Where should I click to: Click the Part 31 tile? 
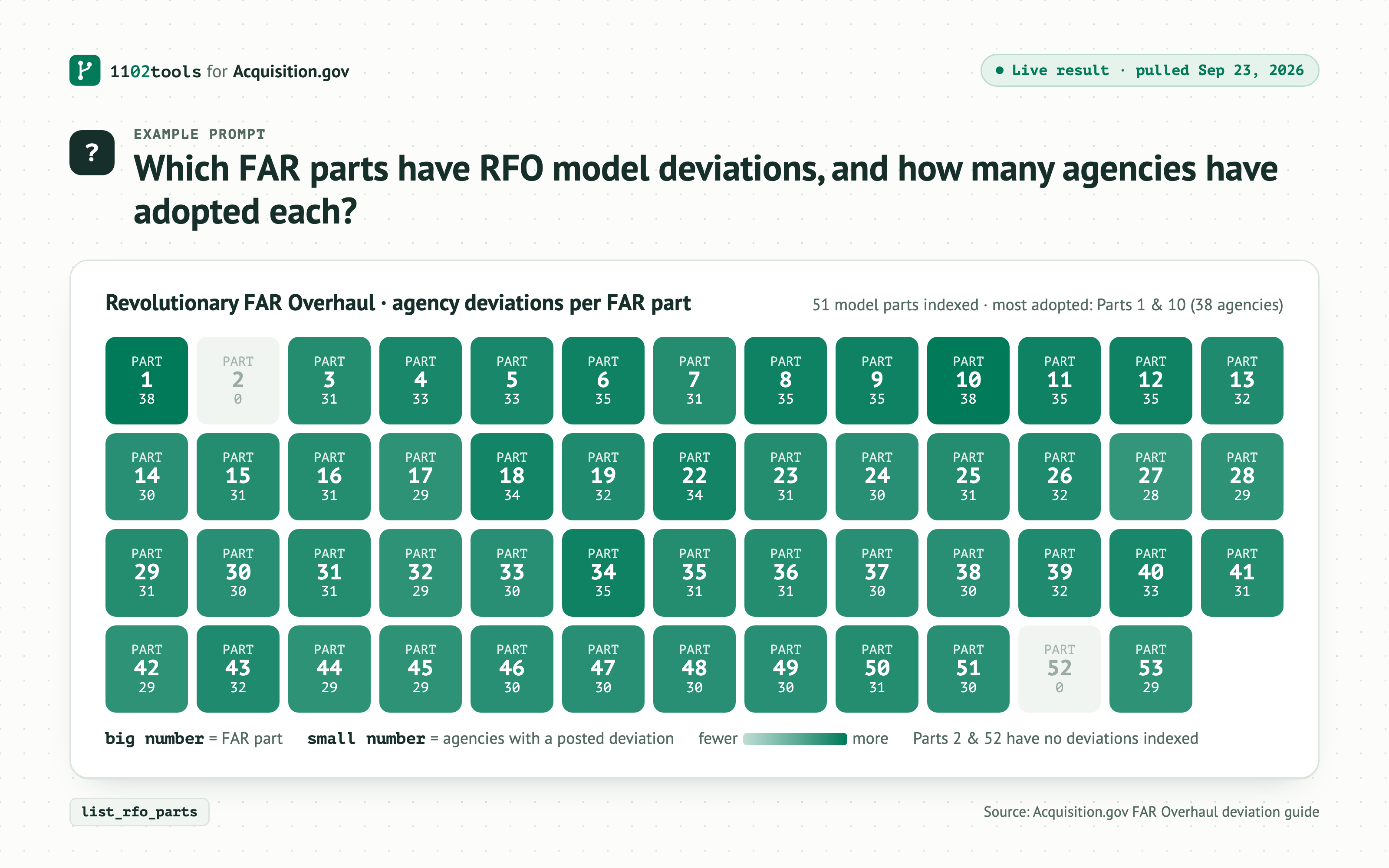[329, 573]
